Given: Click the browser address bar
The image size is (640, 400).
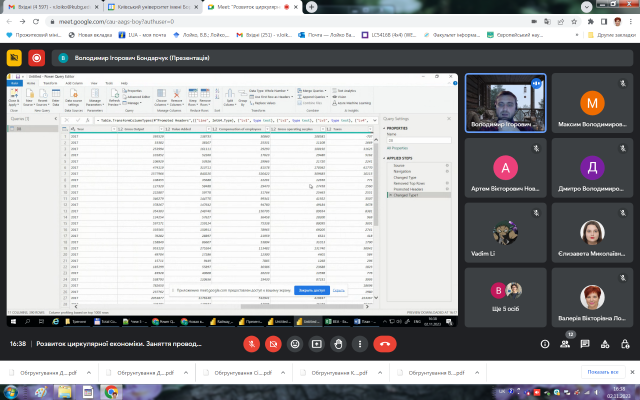Looking at the screenshot, I should [x=300, y=19].
